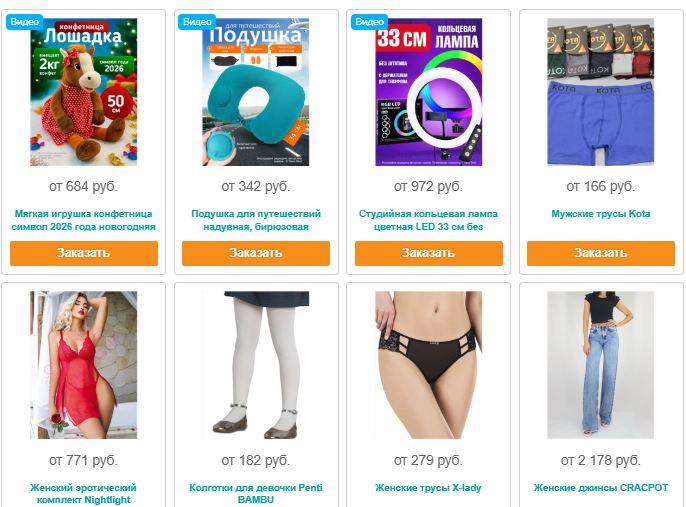Order the ring lamp for 972 руб.
This screenshot has width=686, height=507.
429,253
